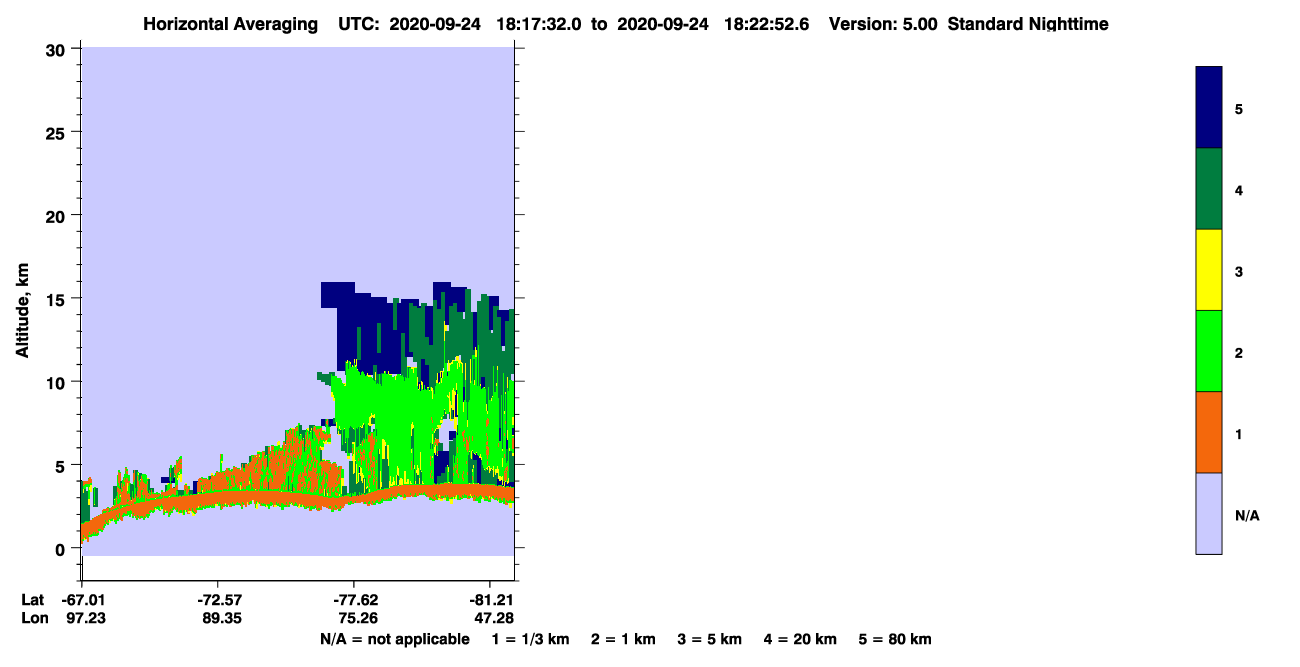This screenshot has width=1300, height=667.
Task: Click the 'Lat' row label
Action: click(33, 600)
